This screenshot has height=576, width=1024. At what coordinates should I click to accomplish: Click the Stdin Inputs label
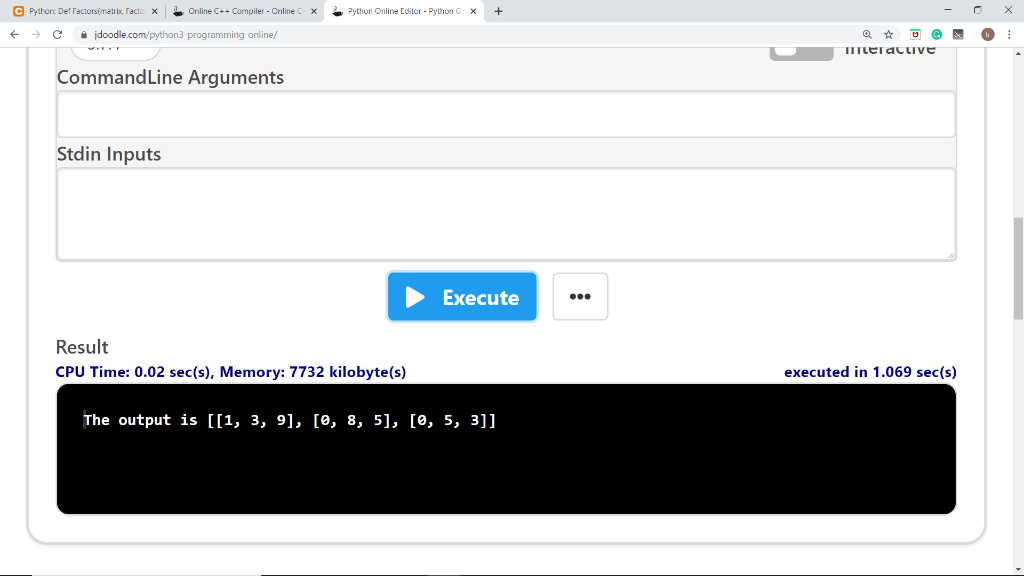(x=108, y=154)
